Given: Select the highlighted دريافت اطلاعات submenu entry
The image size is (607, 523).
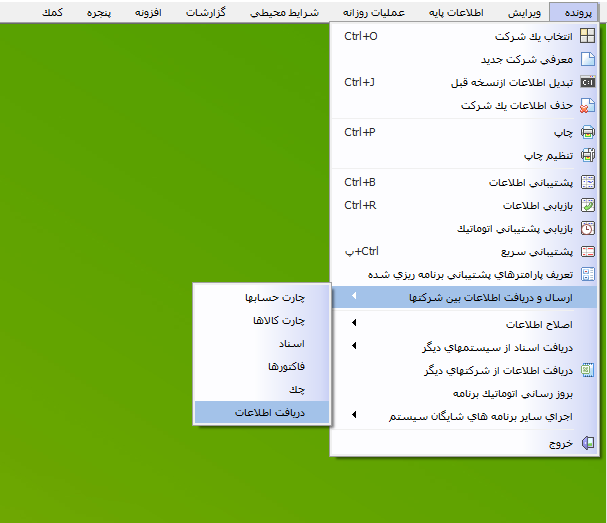Looking at the screenshot, I should [269, 411].
